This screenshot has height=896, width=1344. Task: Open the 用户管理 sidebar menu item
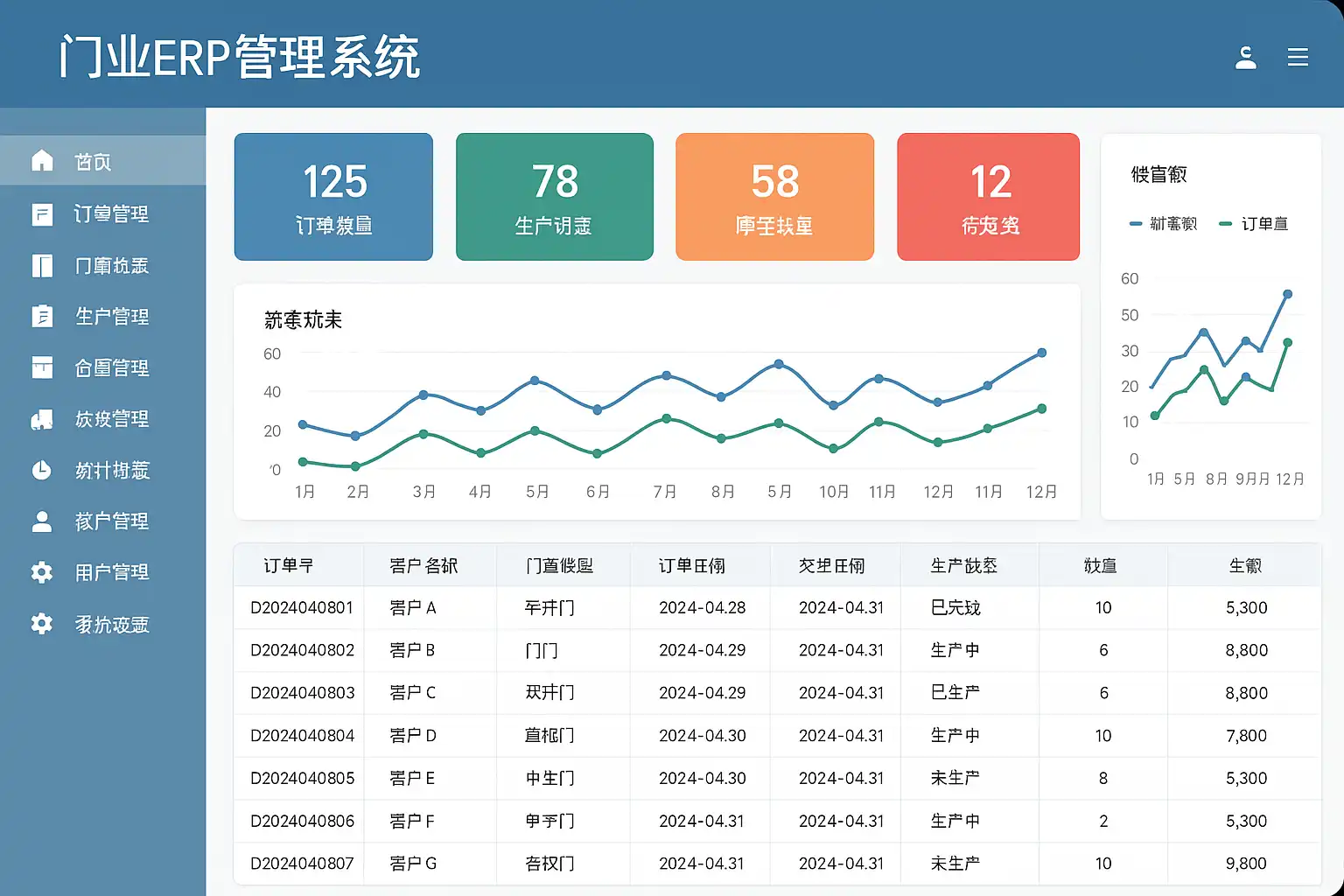point(111,572)
